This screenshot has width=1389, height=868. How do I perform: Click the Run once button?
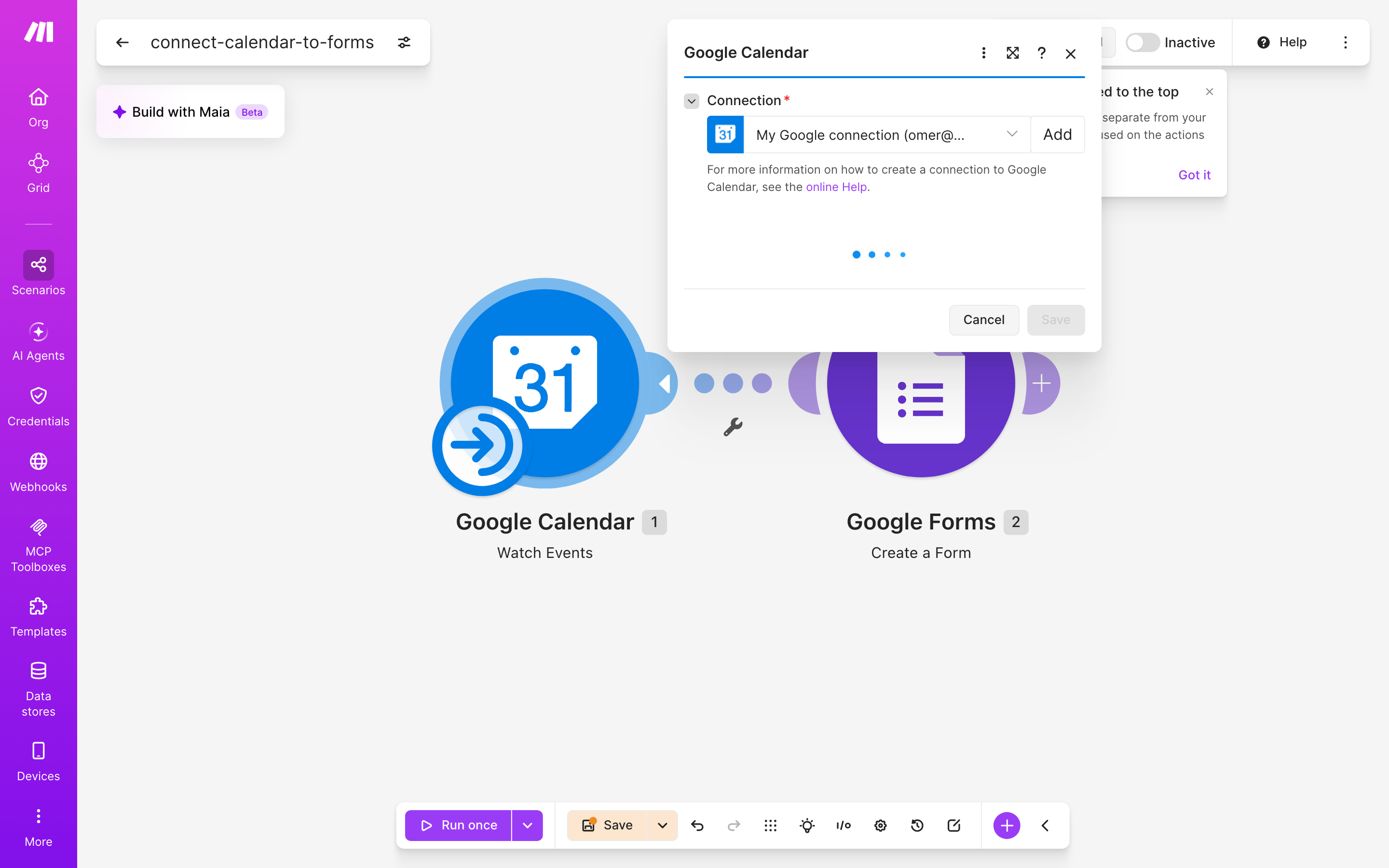tap(458, 826)
